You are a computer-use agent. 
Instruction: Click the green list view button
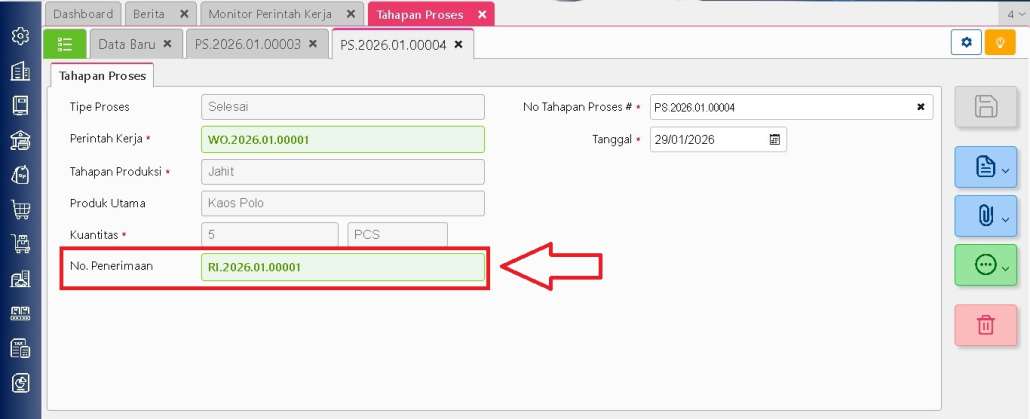[x=65, y=44]
